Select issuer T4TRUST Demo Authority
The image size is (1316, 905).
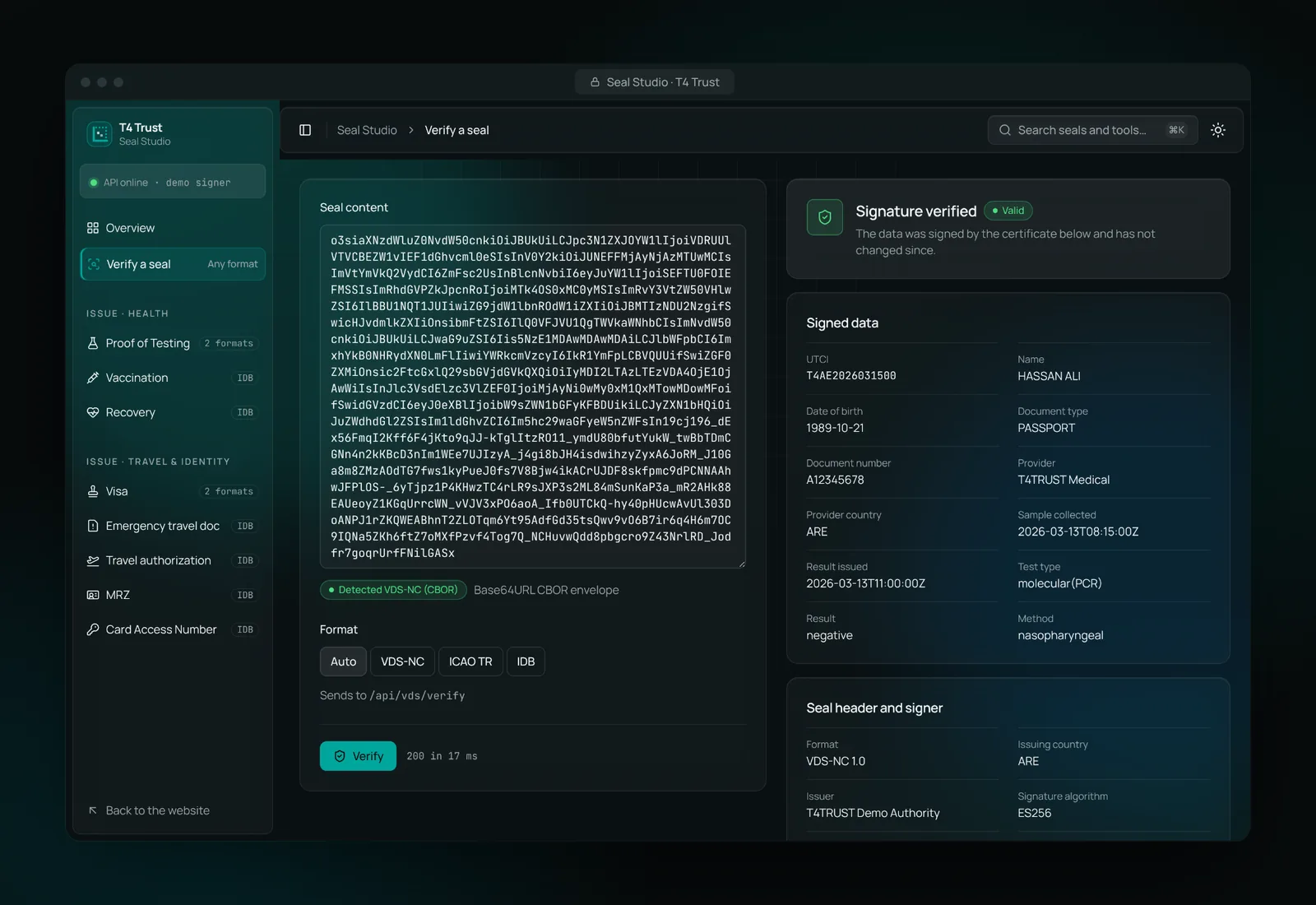(x=873, y=813)
